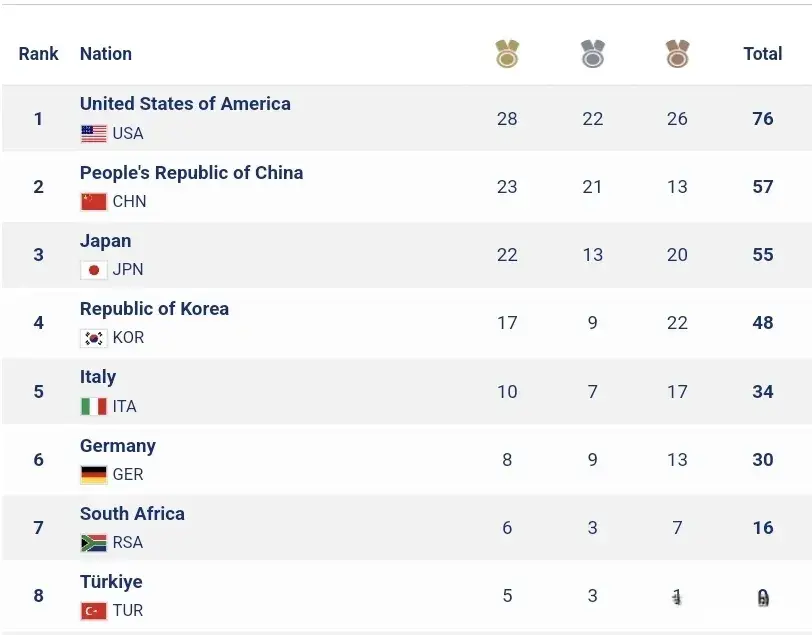Click the Italy flag icon
Viewport: 812px width, 635px height.
pyautogui.click(x=94, y=406)
